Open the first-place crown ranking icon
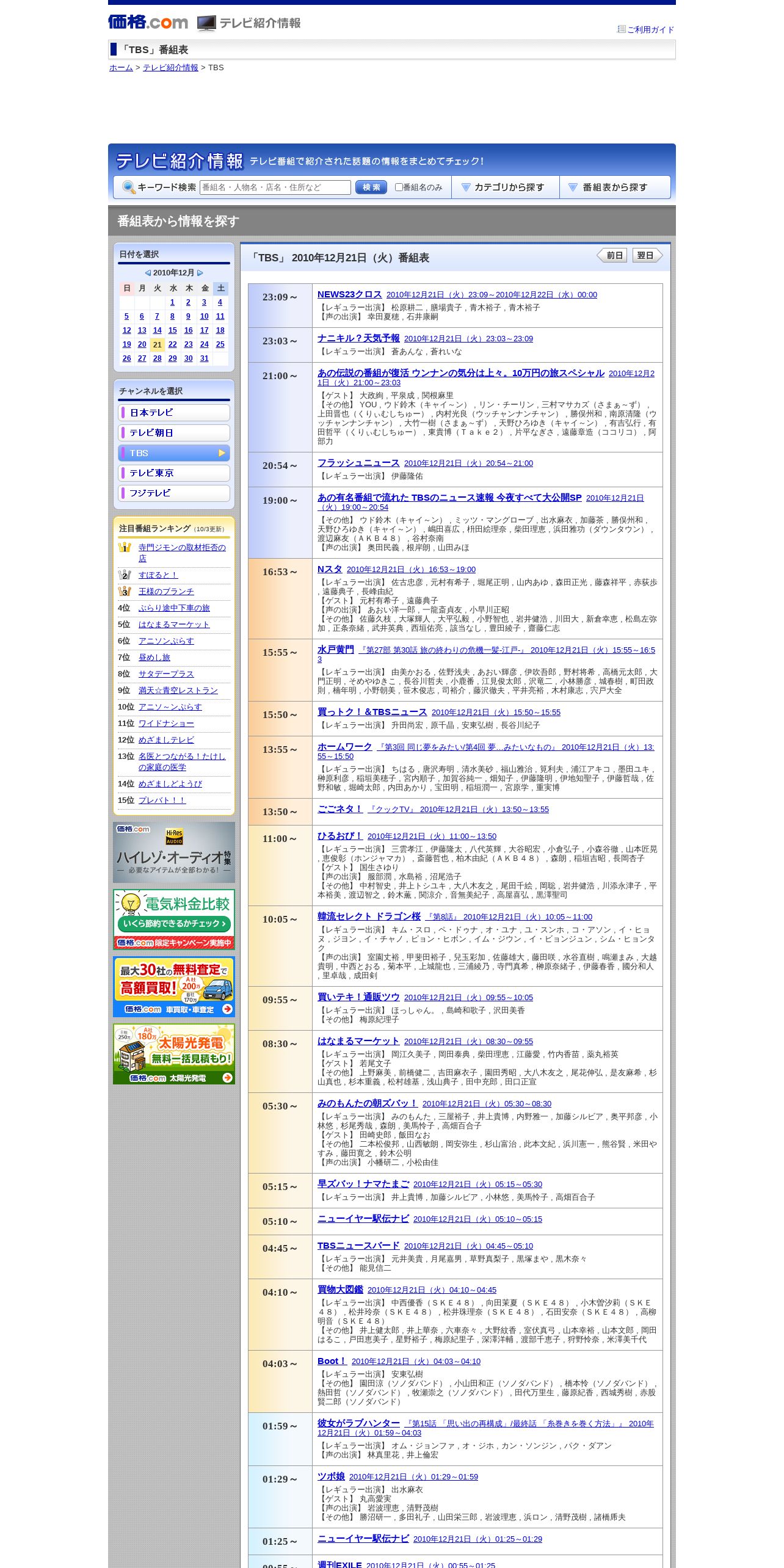The height and width of the screenshot is (1568, 784). [125, 548]
